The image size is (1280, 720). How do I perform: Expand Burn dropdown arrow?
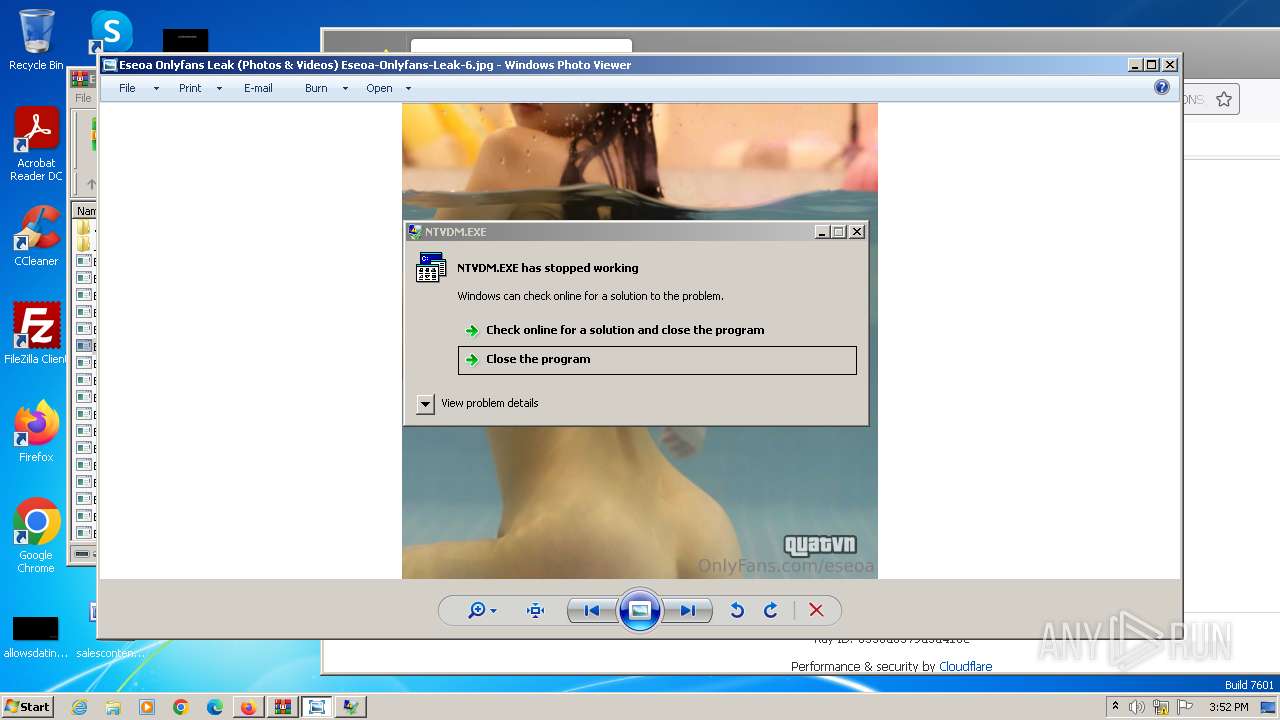[345, 89]
